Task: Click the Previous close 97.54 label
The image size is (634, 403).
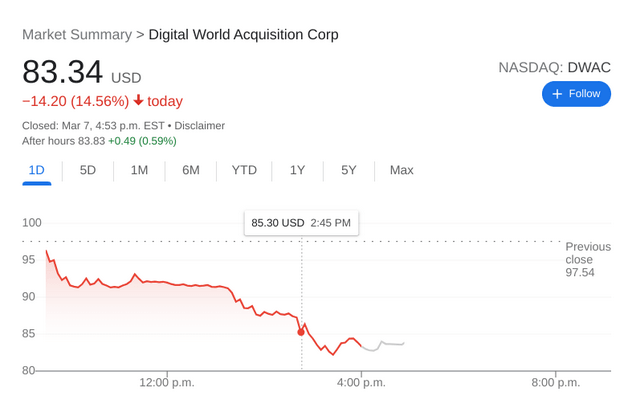Action: 587,259
